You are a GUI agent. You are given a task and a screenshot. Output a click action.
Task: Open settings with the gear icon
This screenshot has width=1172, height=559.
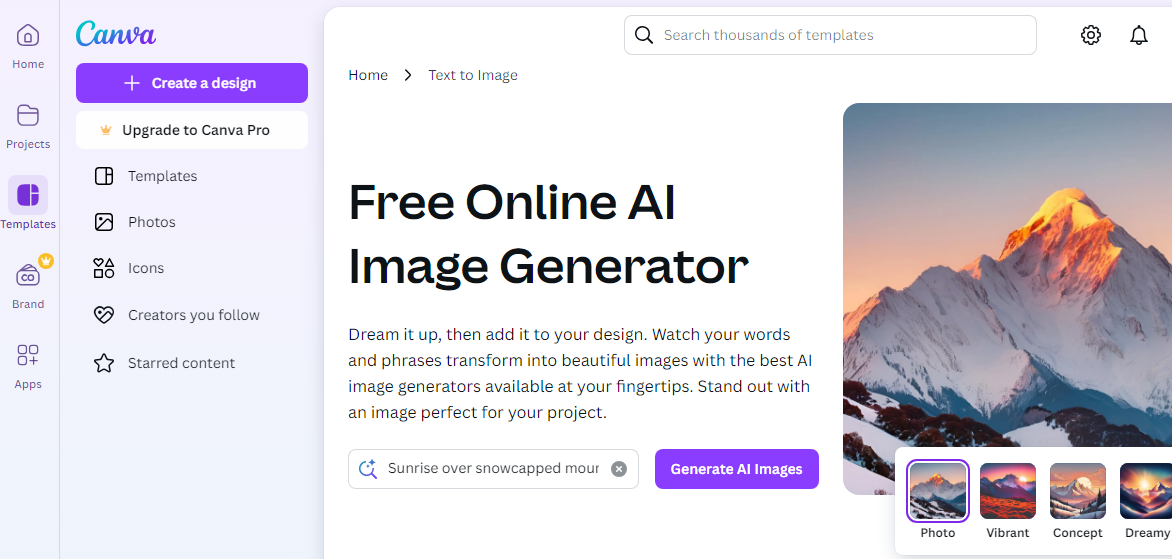click(1091, 35)
